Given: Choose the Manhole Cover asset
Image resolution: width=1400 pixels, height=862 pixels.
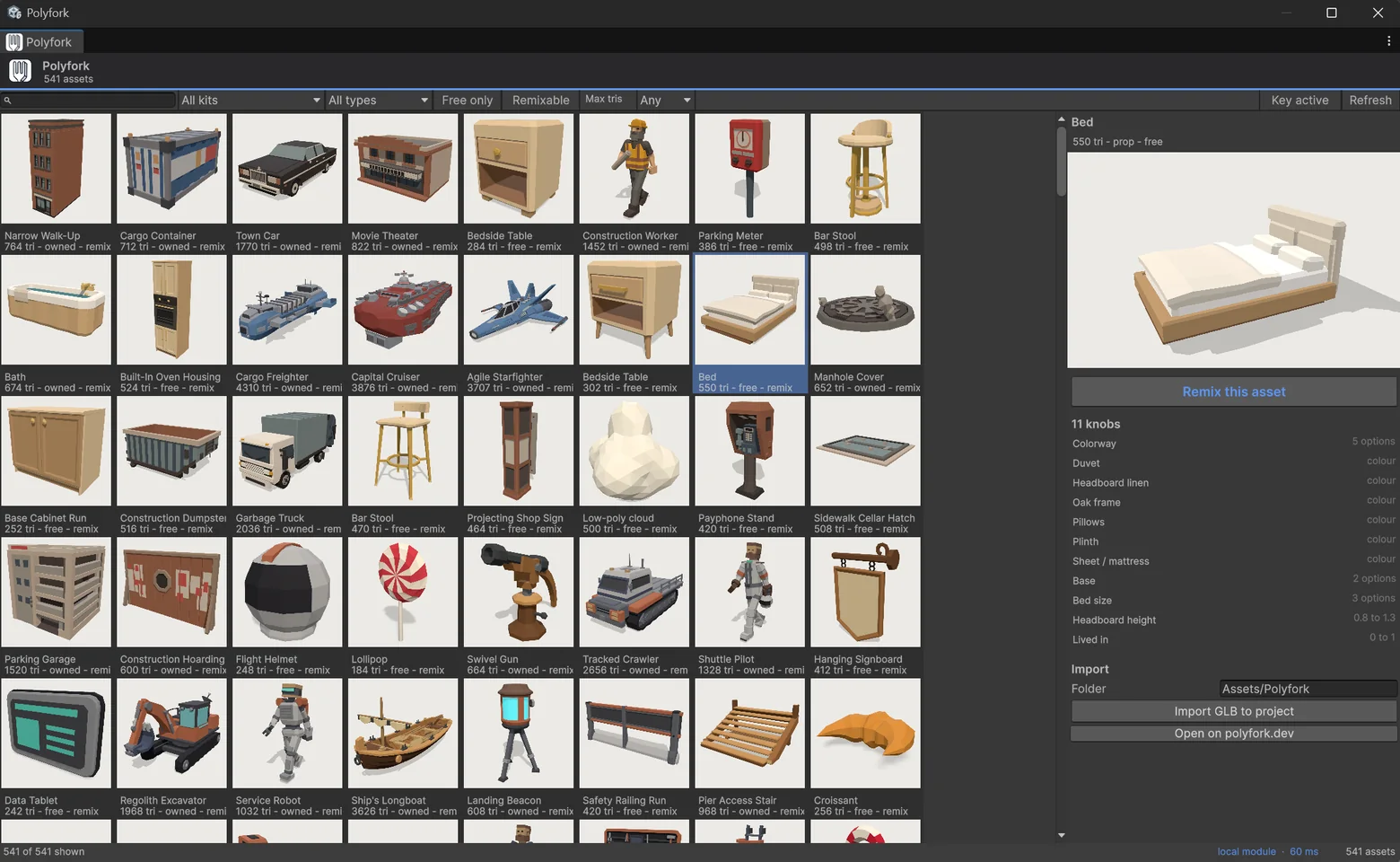Looking at the screenshot, I should tap(866, 310).
